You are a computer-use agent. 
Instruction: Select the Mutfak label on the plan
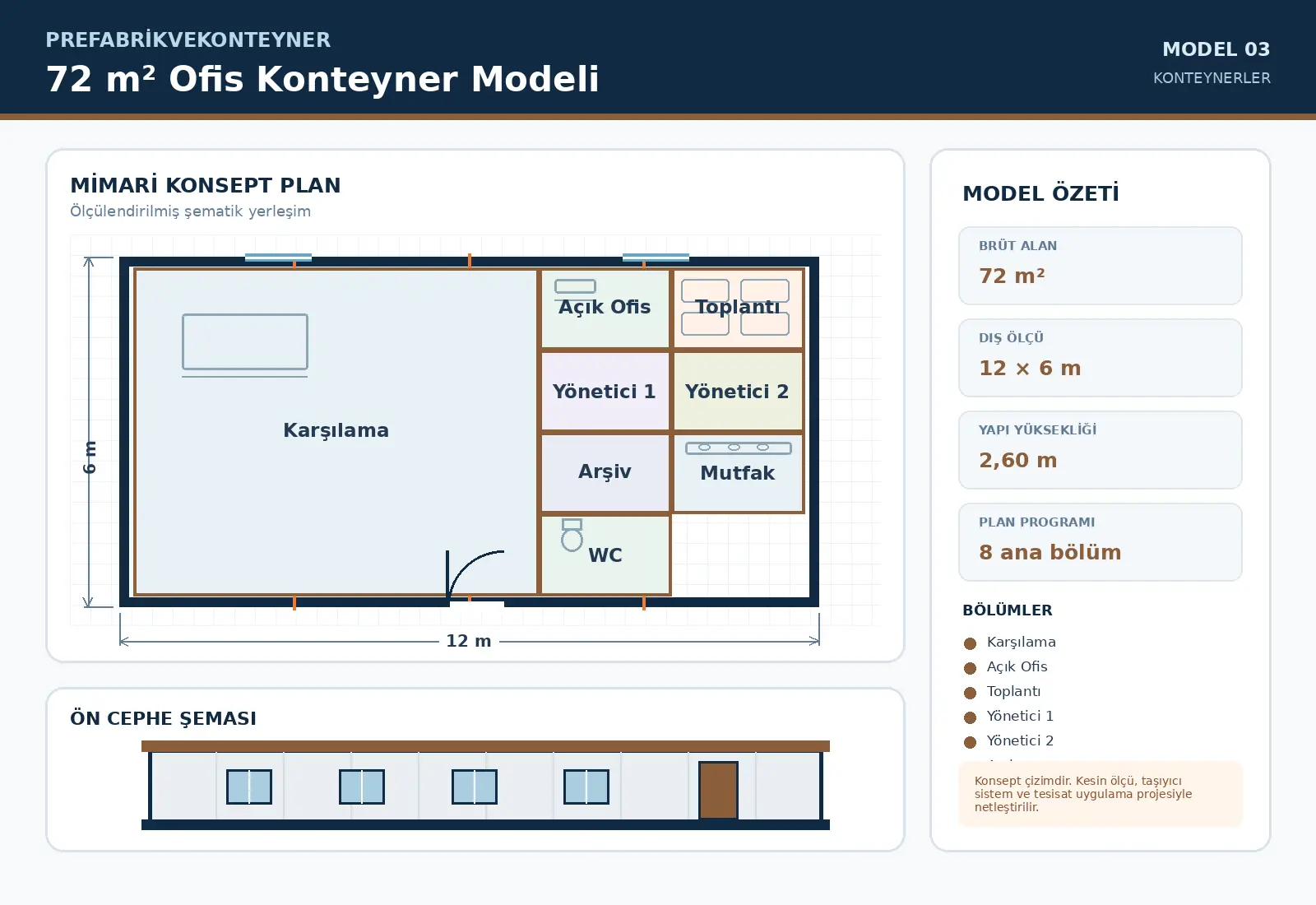pyautogui.click(x=738, y=473)
